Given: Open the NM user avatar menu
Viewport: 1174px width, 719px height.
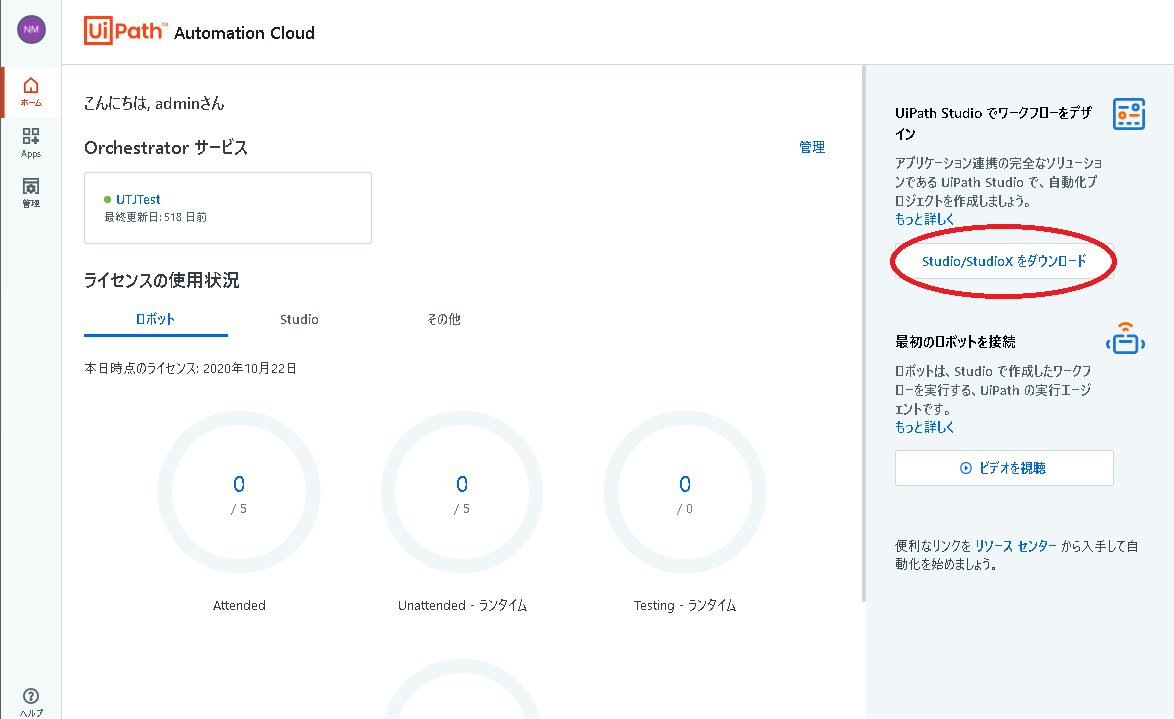Looking at the screenshot, I should coord(31,30).
